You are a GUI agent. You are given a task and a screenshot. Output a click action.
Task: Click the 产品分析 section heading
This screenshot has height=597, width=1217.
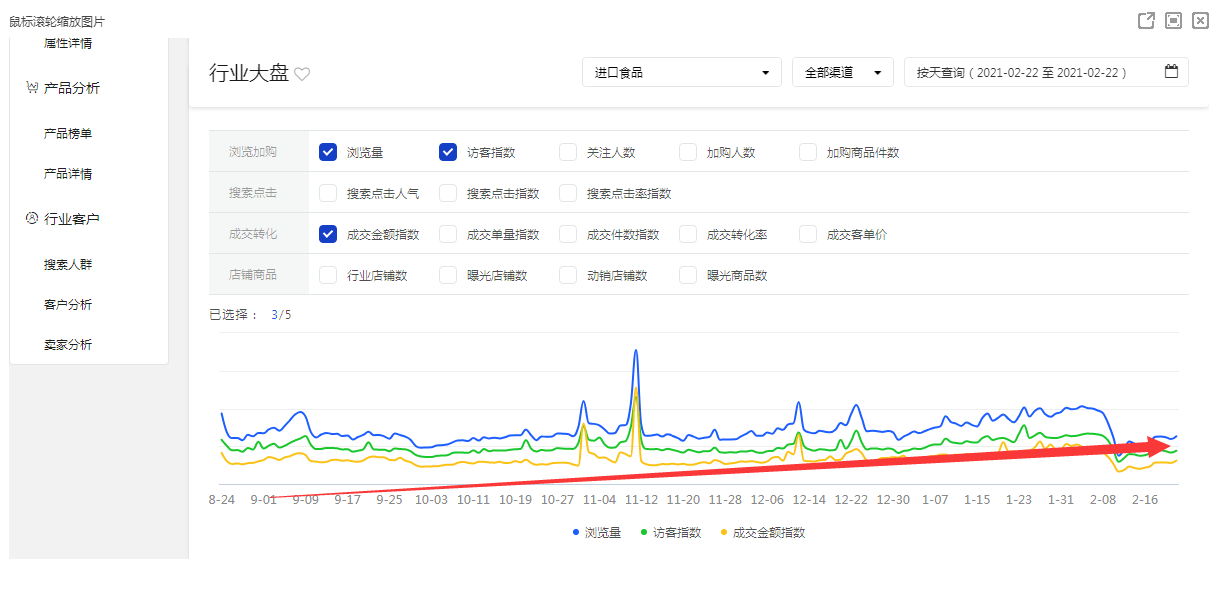72,88
